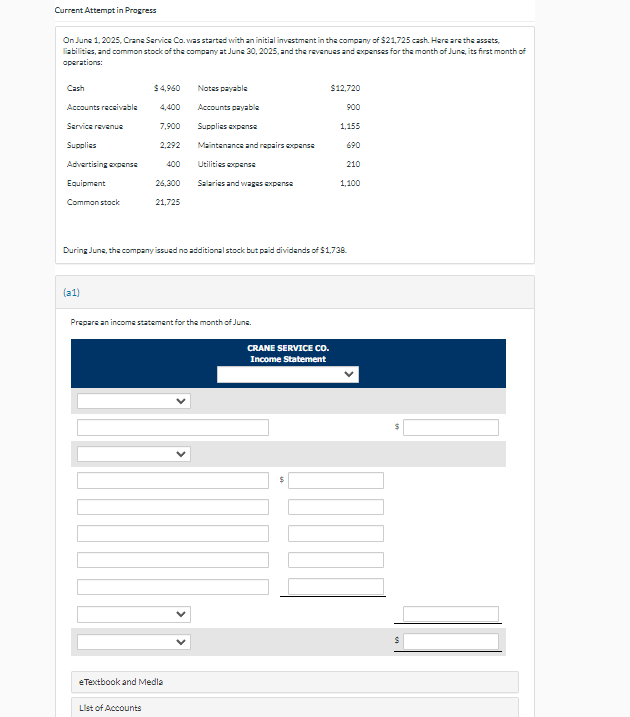630x717 pixels.
Task: Click the 26,300 equipment value
Action: tap(167, 183)
